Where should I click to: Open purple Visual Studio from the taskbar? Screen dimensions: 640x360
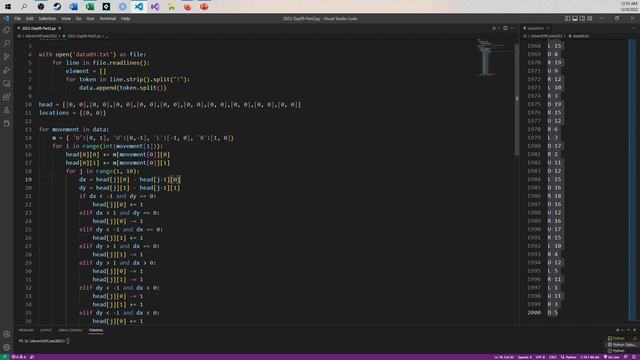click(155, 7)
